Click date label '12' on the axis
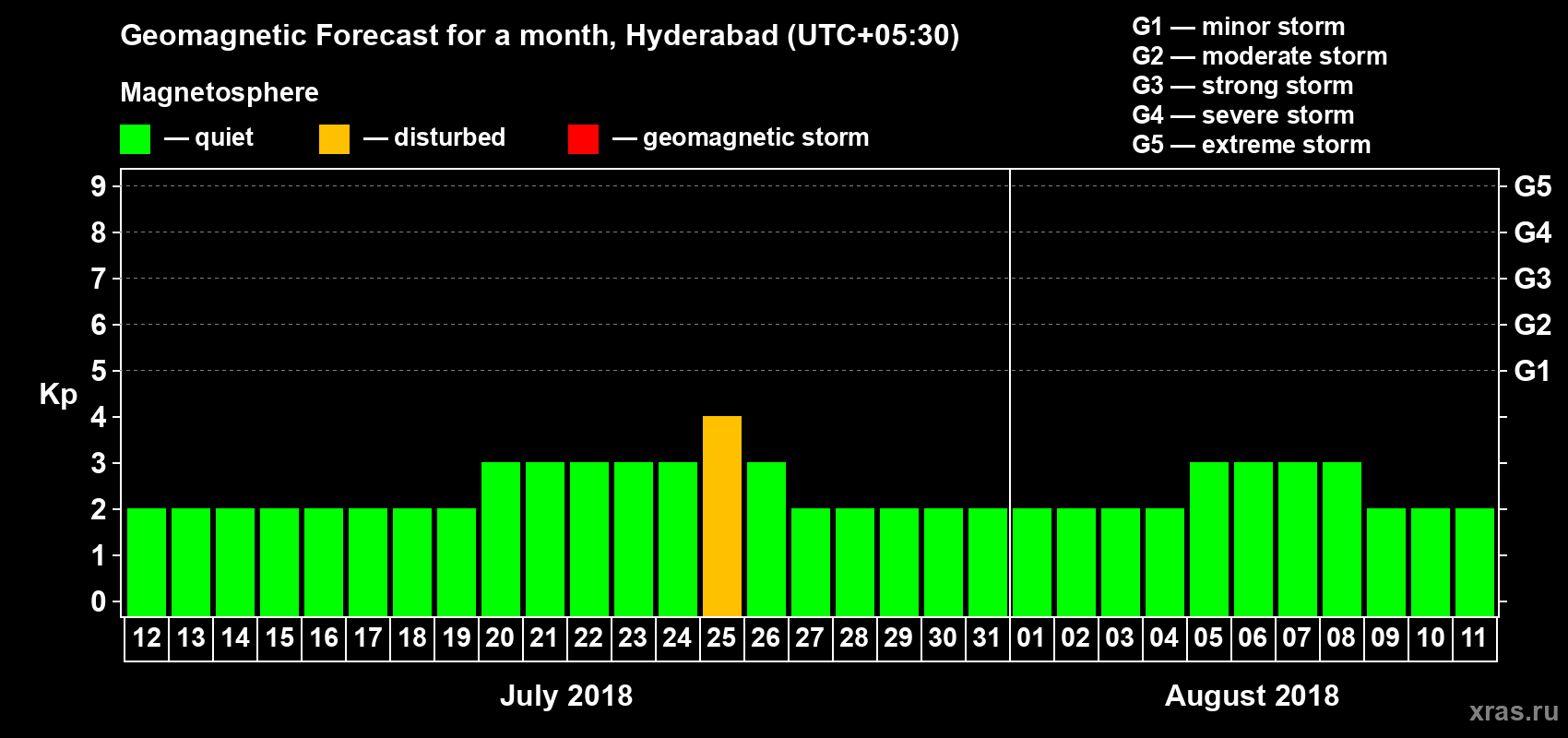Image resolution: width=1568 pixels, height=738 pixels. [x=147, y=637]
